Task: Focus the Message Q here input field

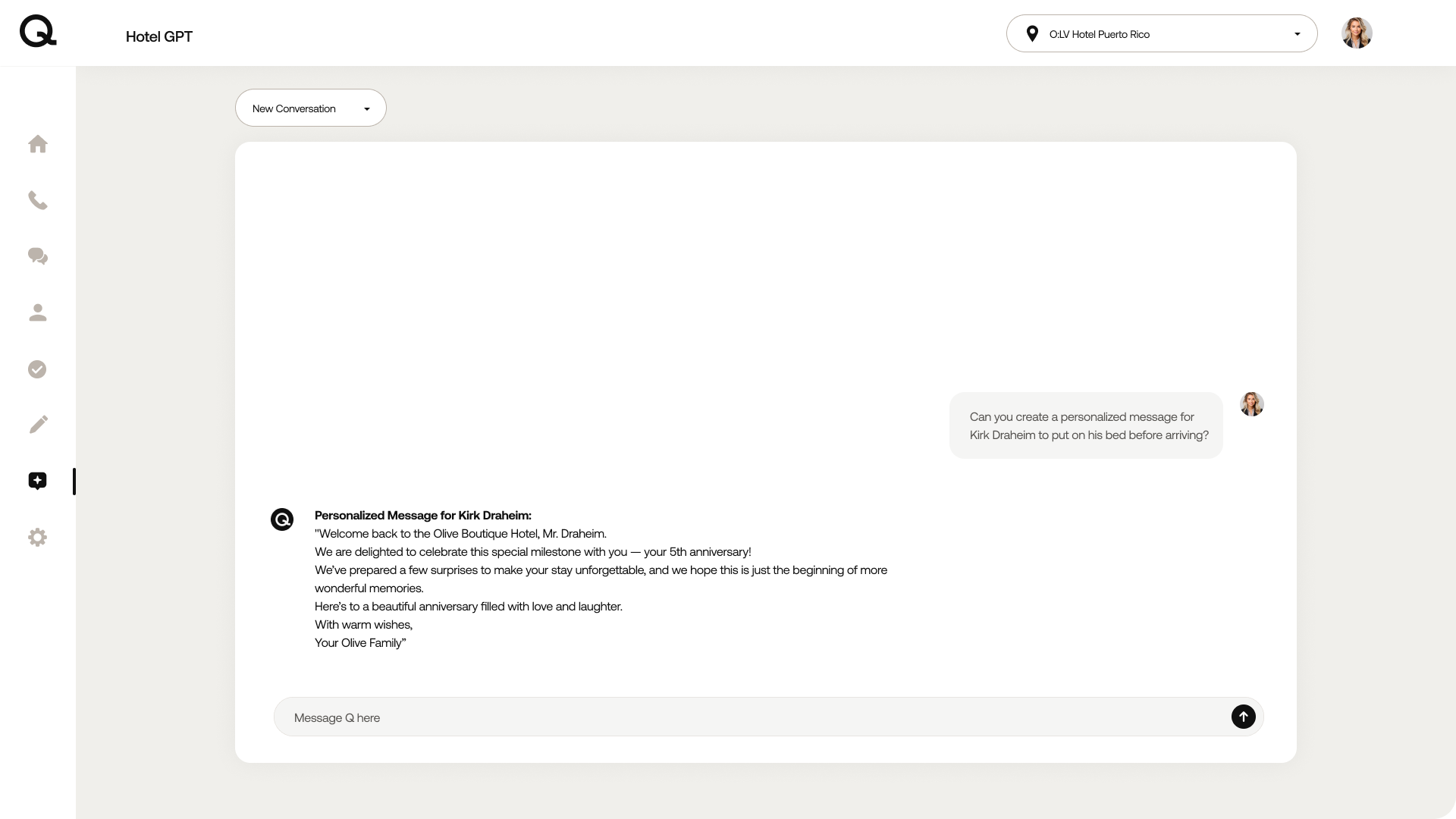Action: coord(751,717)
